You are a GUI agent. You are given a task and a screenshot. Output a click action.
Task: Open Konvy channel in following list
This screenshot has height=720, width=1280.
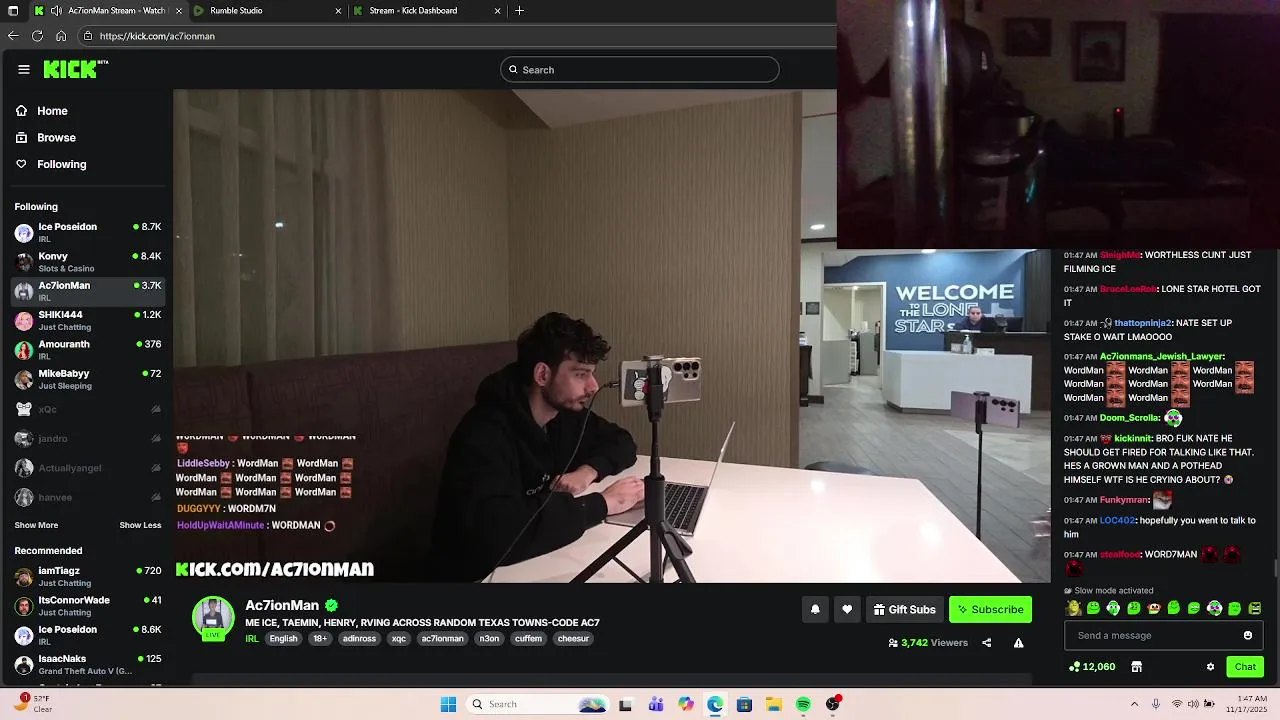coord(88,262)
